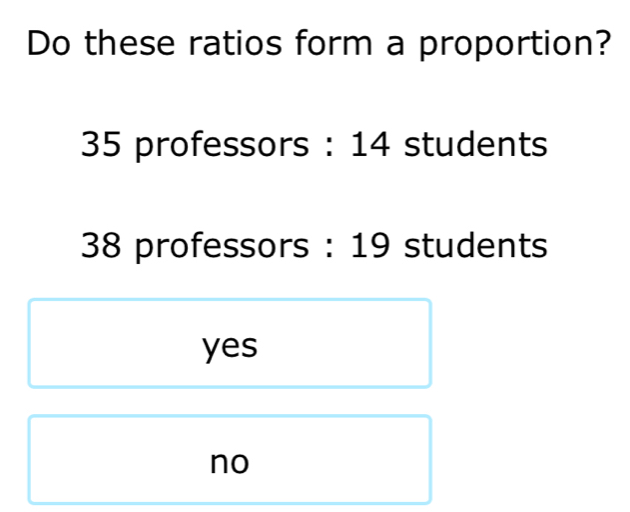Screen dimensions: 630x512
Task: Click the word "students" in second ratio
Action: pyautogui.click(x=476, y=244)
